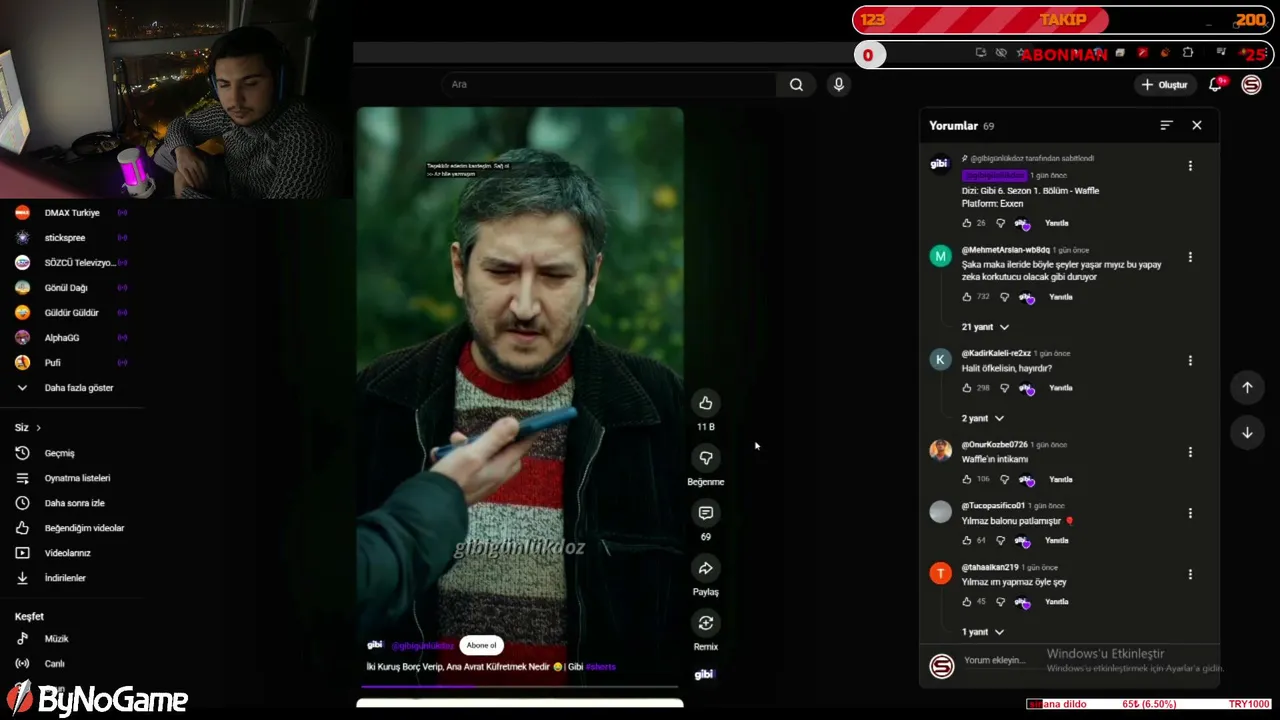Share the Short using Paylaş icon
The image size is (1280, 720).
[x=706, y=568]
